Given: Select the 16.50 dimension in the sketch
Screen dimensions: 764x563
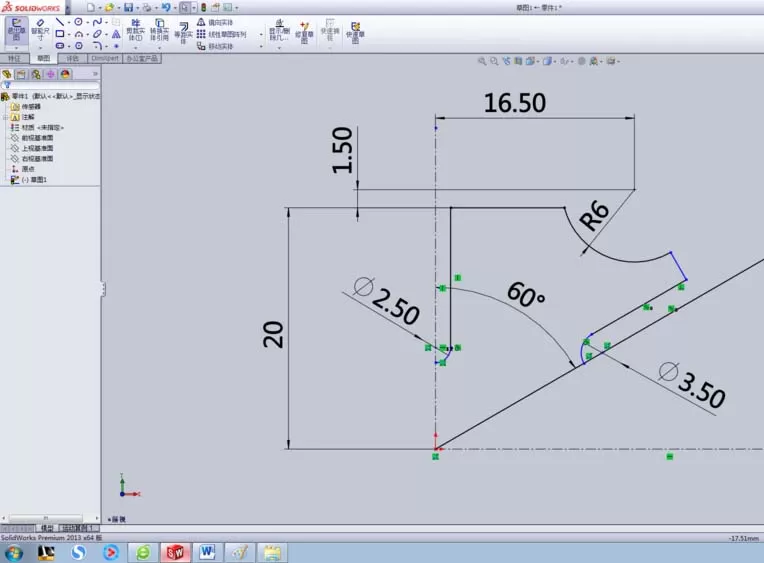Looking at the screenshot, I should (x=515, y=103).
